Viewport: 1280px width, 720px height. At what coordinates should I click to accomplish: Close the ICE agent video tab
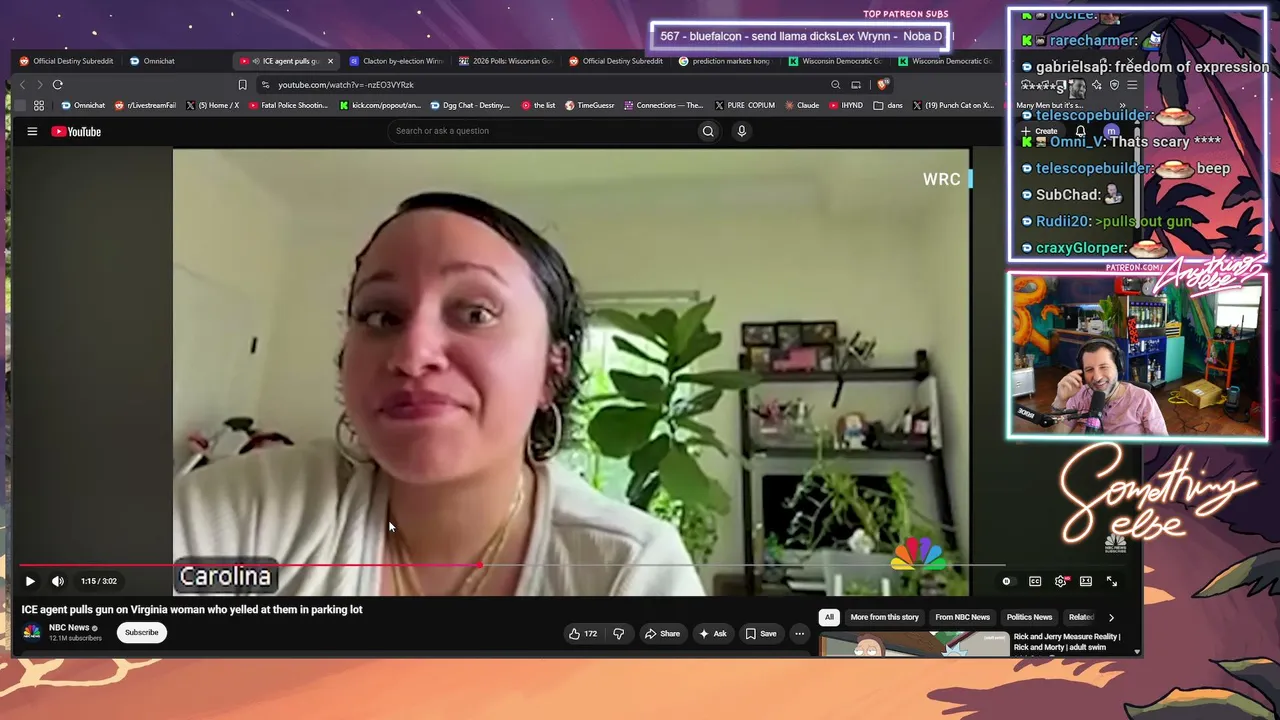pos(330,61)
